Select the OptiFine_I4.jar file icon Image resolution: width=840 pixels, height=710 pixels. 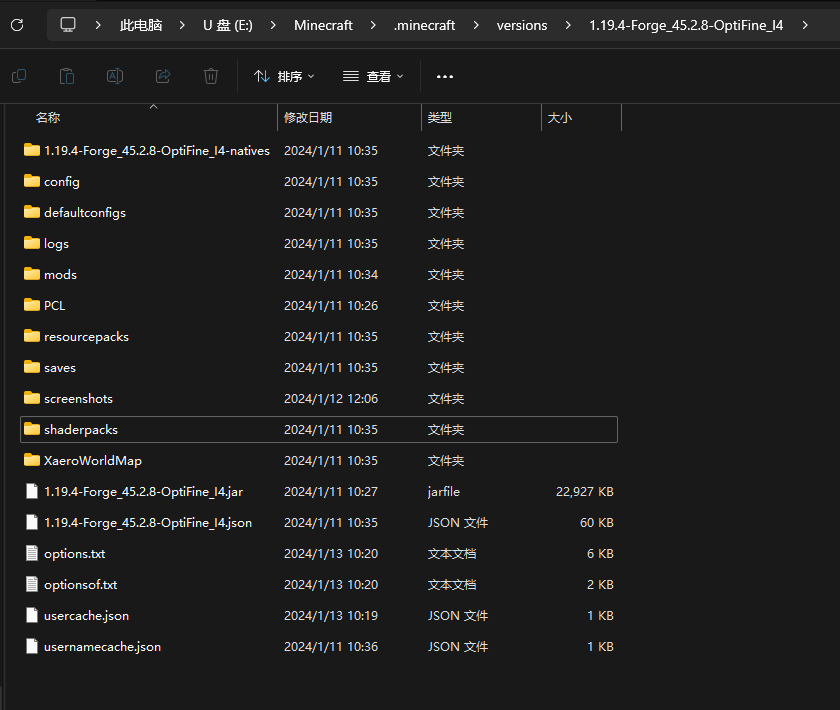pyautogui.click(x=32, y=491)
